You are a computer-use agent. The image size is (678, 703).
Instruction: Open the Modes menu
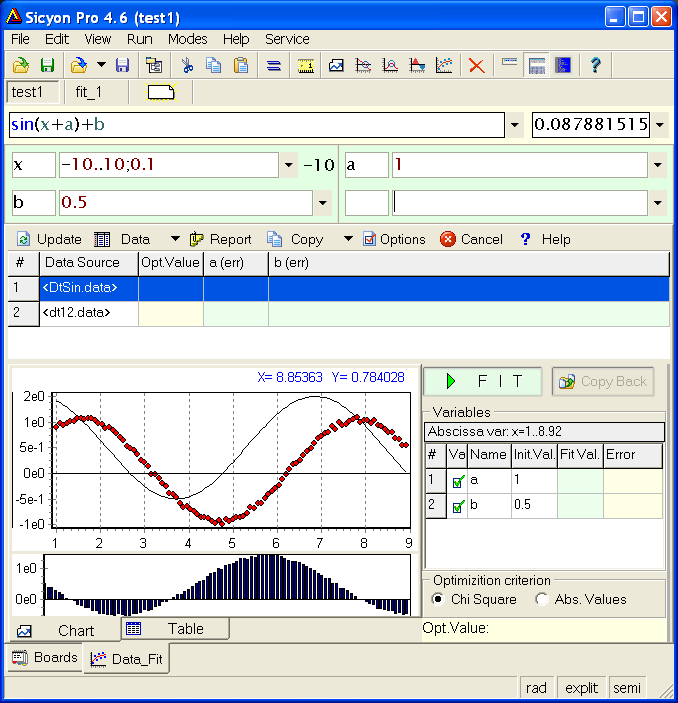click(x=187, y=39)
